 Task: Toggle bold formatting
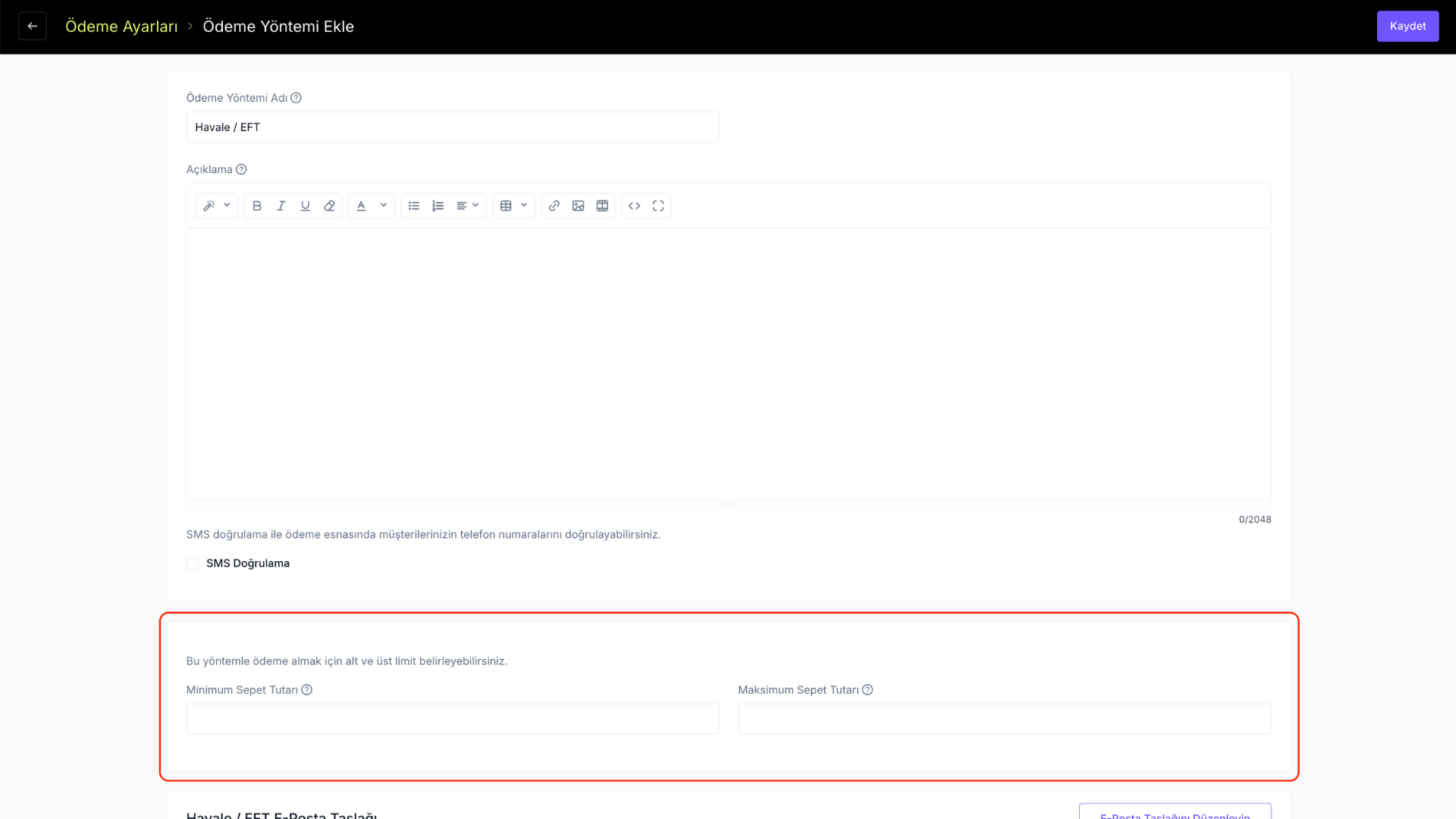click(x=257, y=206)
